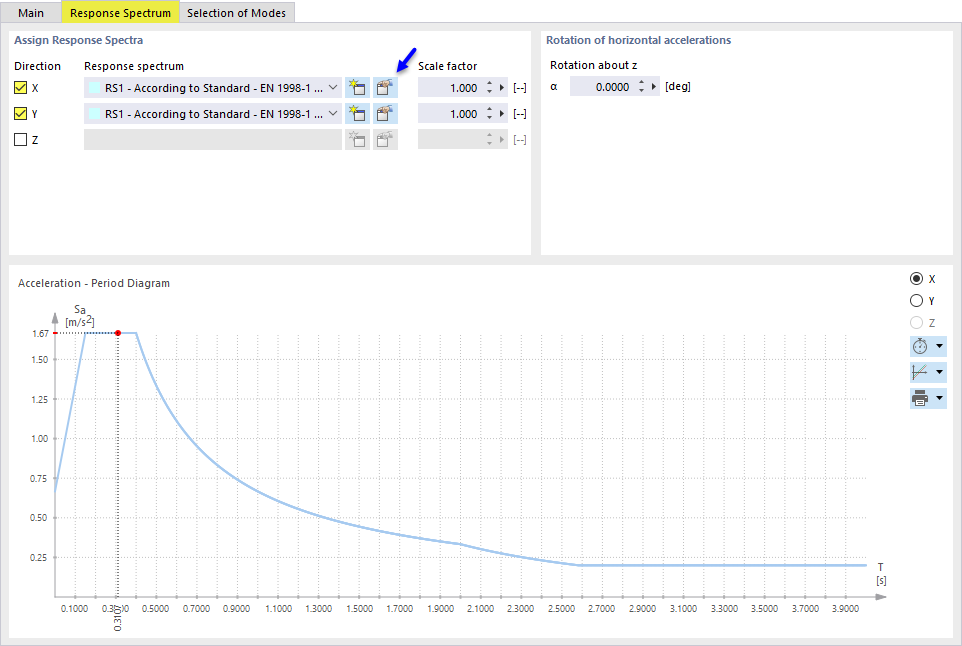Click the 2.1000 period axis label
Screen dimensions: 962x646
pos(480,609)
